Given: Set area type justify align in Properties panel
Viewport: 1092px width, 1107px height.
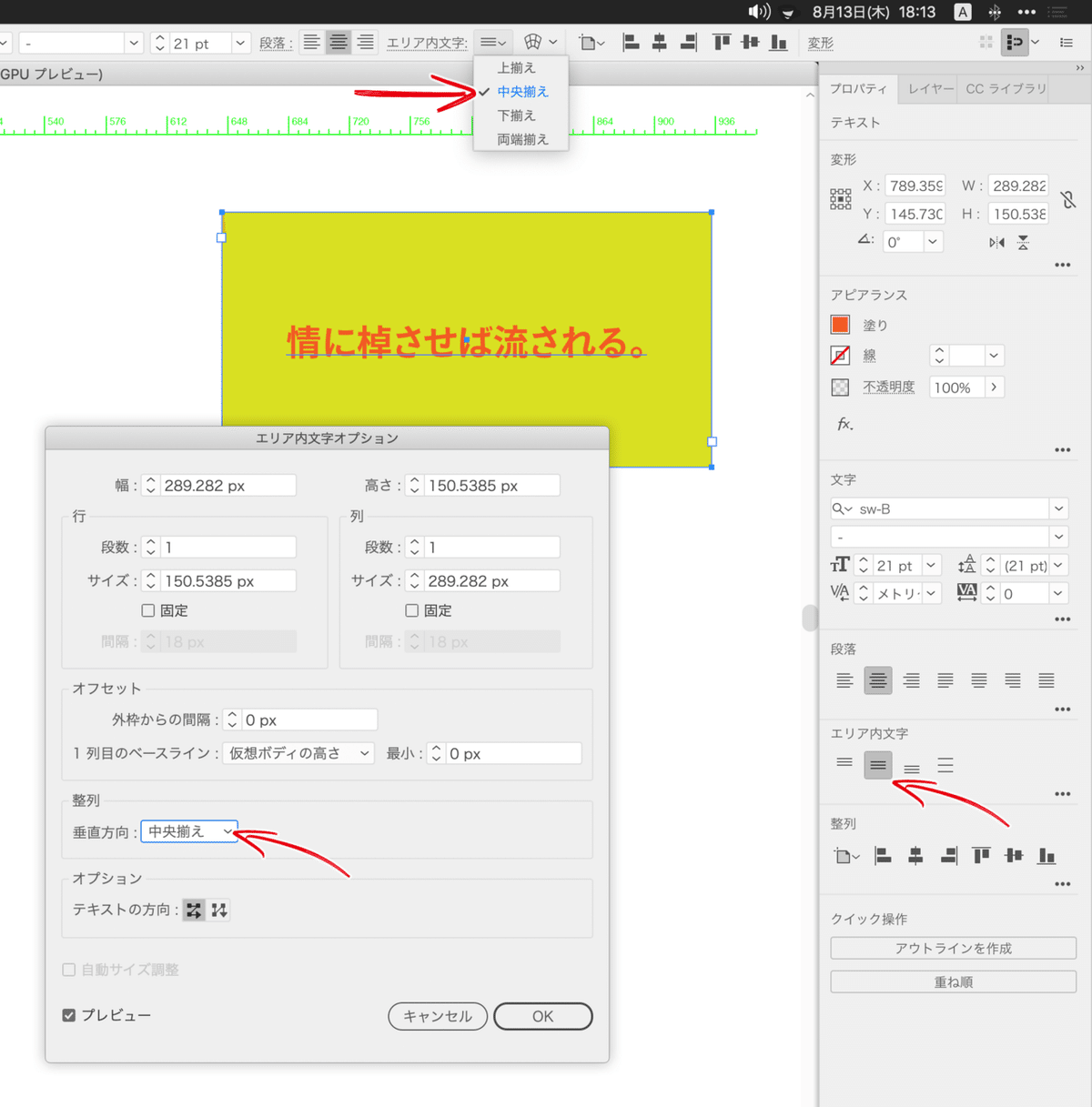Looking at the screenshot, I should 945,765.
